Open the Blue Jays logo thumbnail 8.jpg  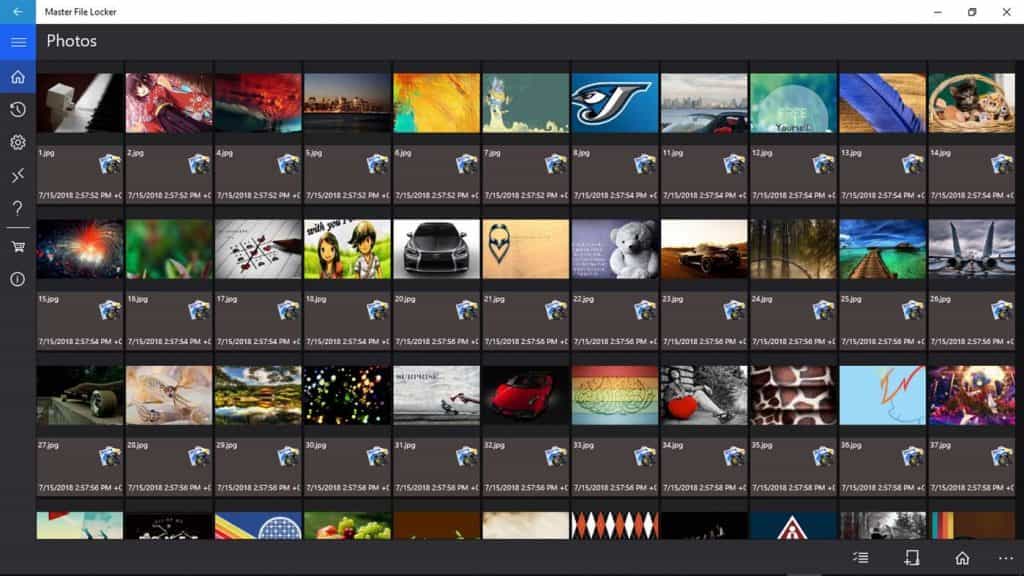(x=615, y=102)
